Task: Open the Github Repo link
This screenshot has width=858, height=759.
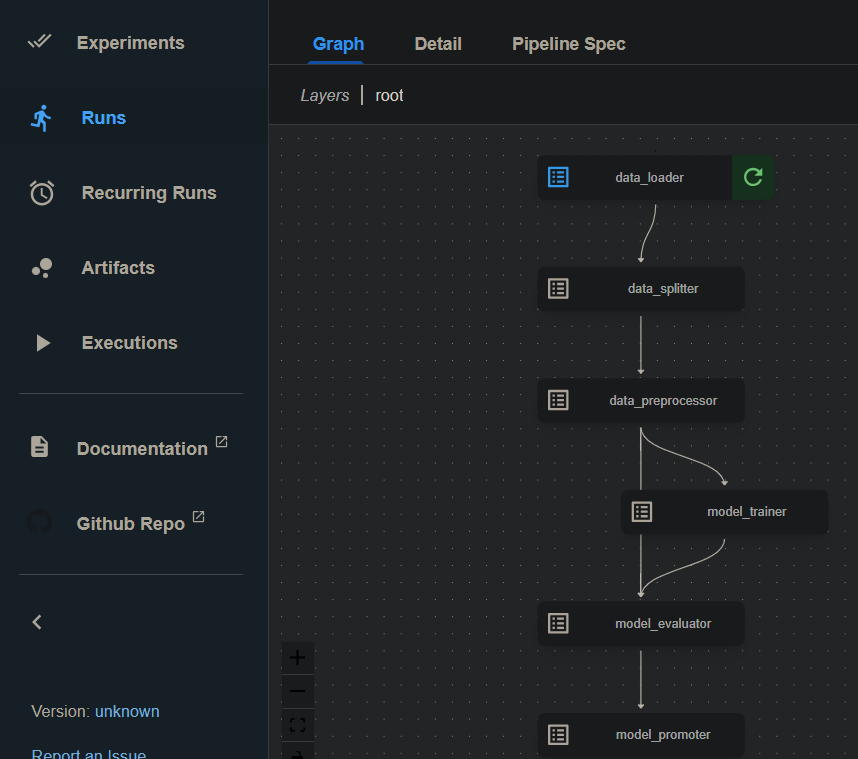Action: 130,523
